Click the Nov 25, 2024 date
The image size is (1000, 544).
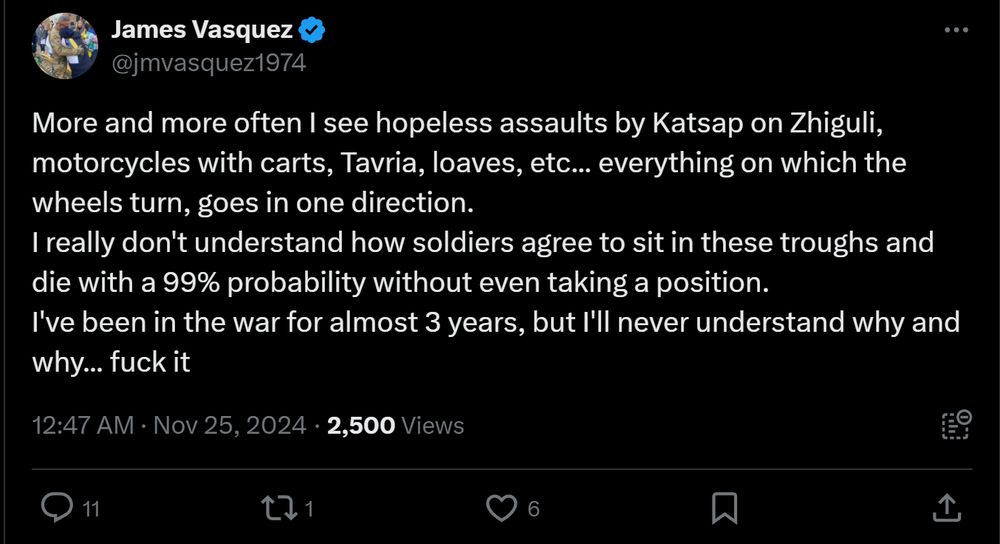(x=229, y=425)
